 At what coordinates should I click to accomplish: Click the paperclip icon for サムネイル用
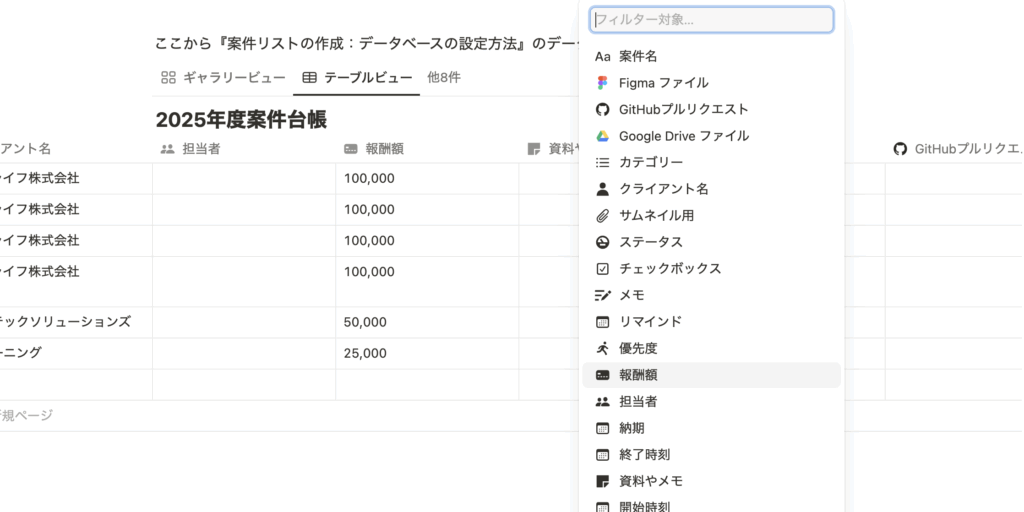(x=602, y=215)
